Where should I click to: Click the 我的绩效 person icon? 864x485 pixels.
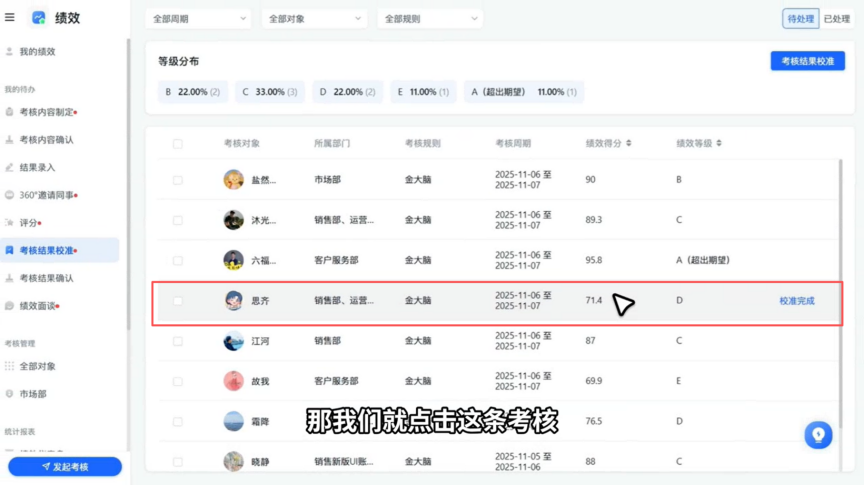[x=9, y=51]
